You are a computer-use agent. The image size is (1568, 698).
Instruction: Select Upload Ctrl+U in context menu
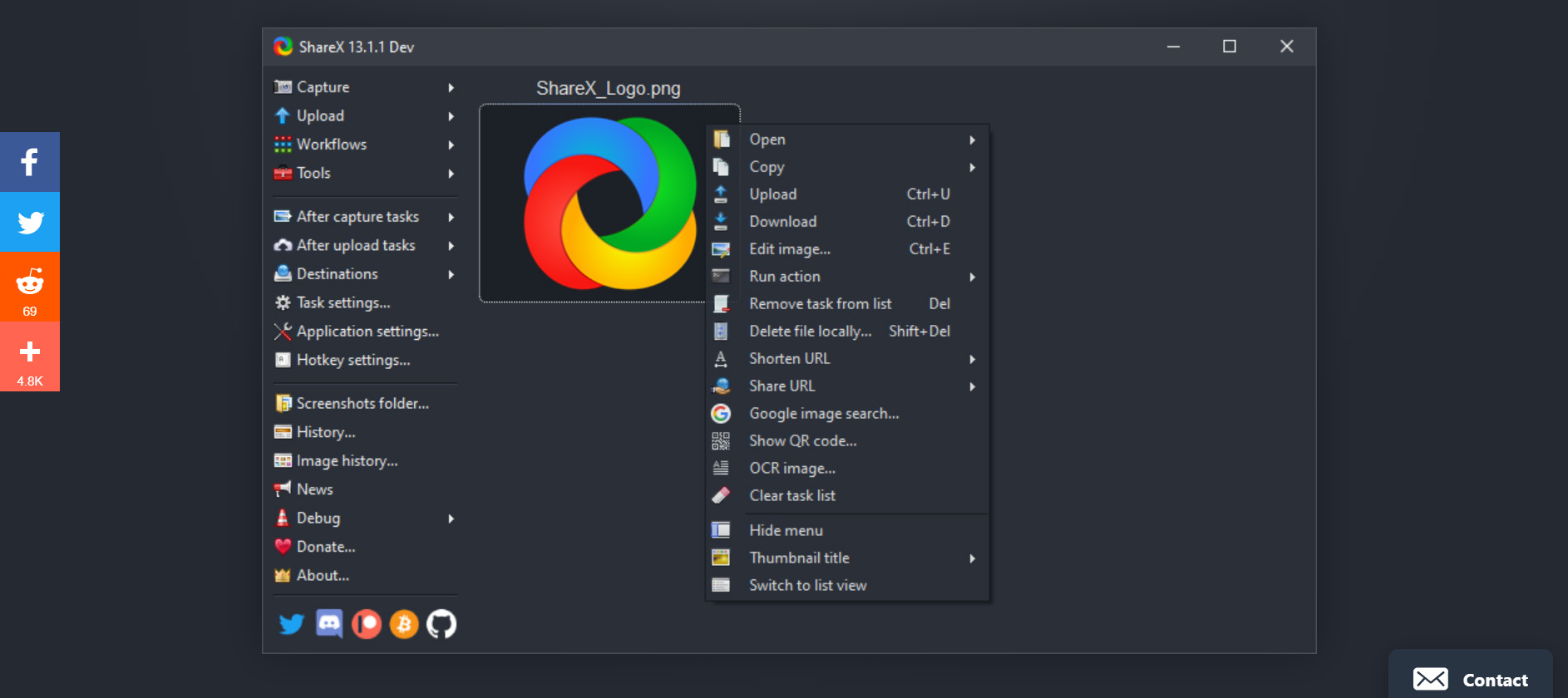coord(848,194)
